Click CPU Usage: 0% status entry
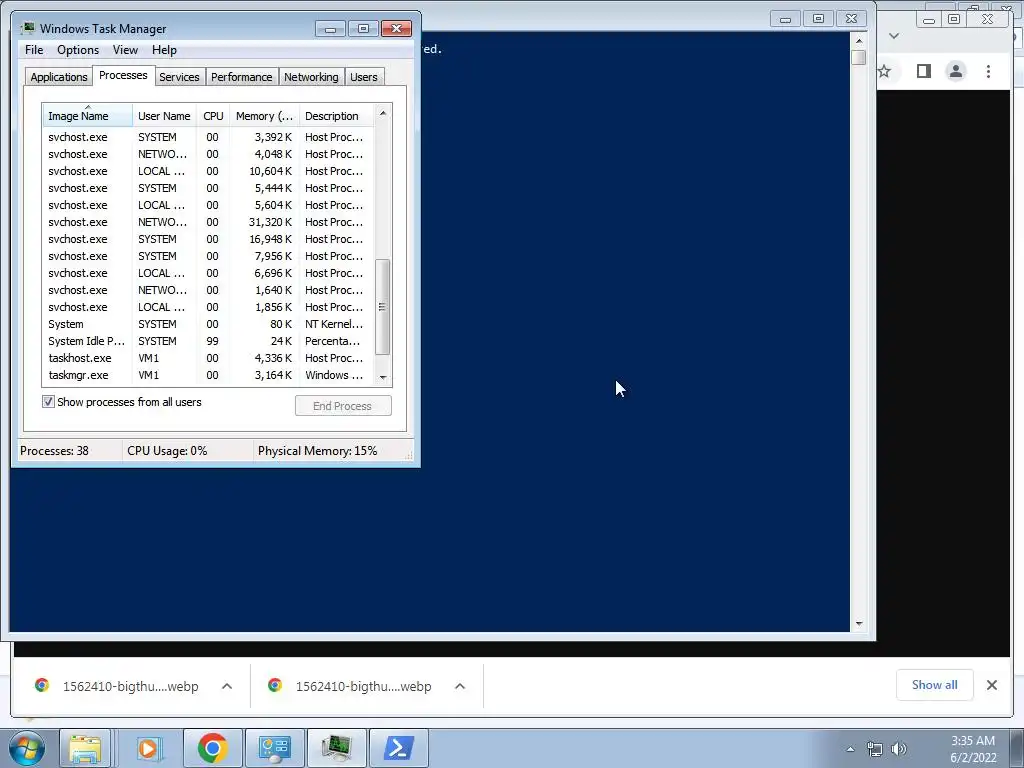Viewport: 1024px width, 768px height. tap(167, 451)
